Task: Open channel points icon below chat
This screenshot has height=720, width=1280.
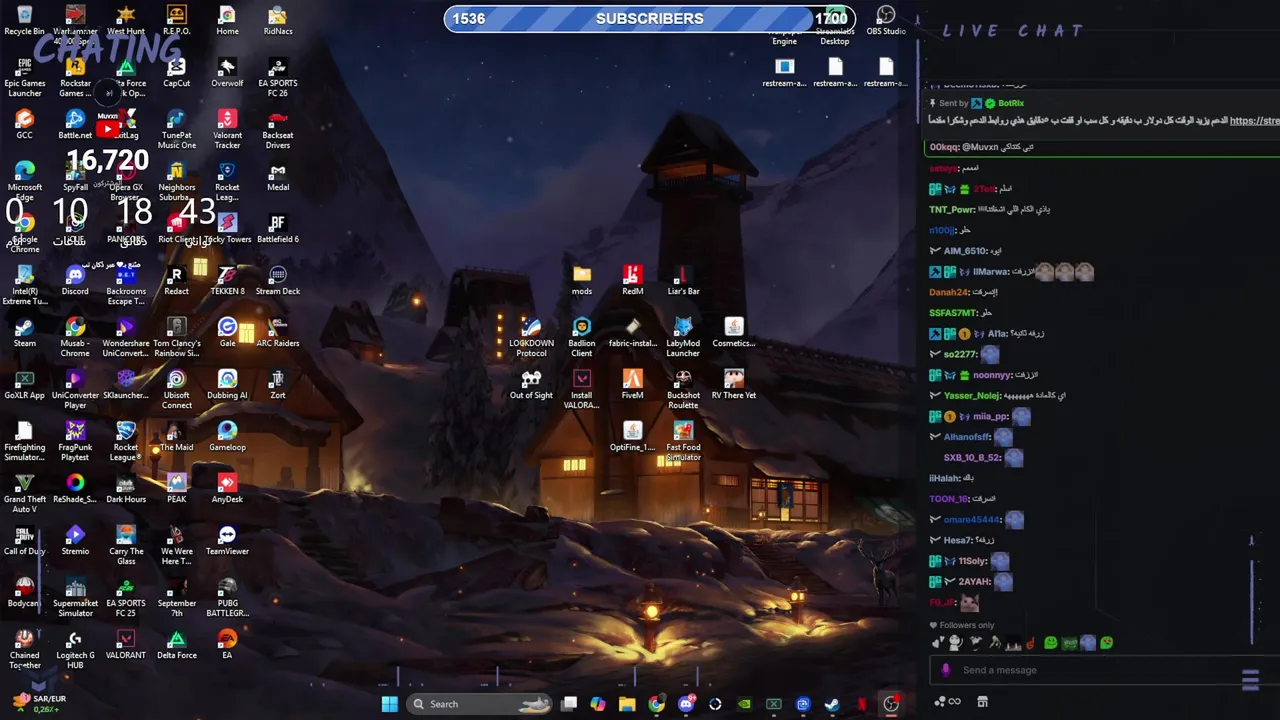Action: pos(947,702)
